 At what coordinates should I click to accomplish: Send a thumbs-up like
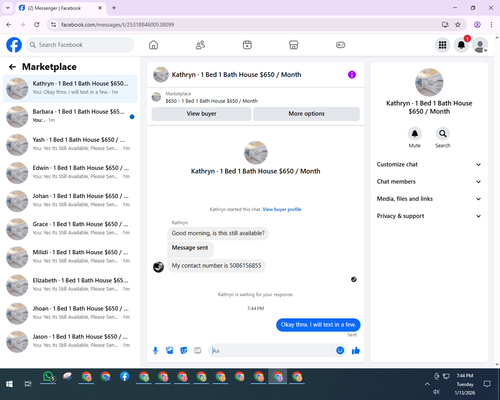(x=356, y=350)
